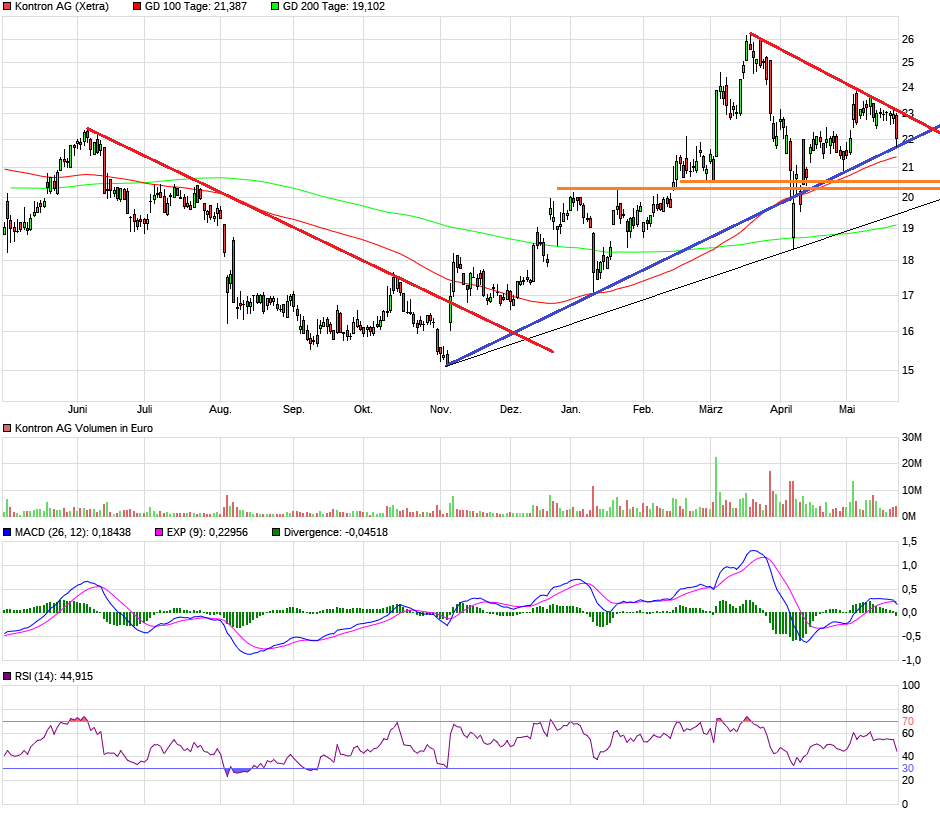Click the 'Jan.' month label on the axis
This screenshot has width=940, height=814.
571,409
